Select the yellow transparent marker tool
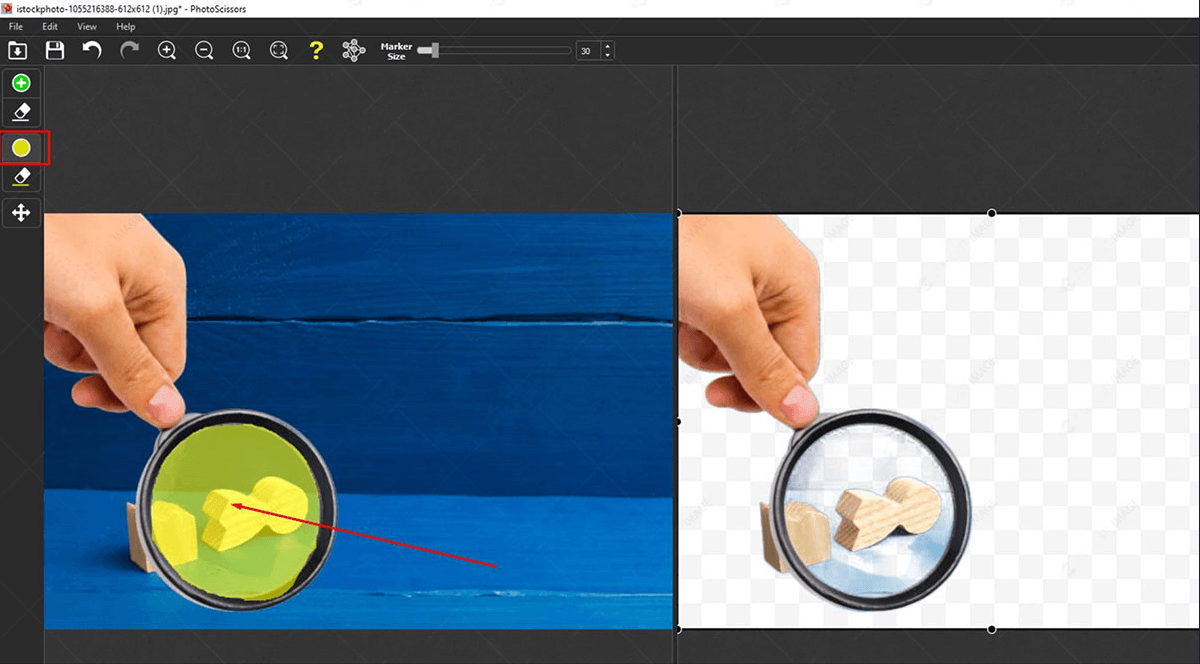 (x=21, y=148)
